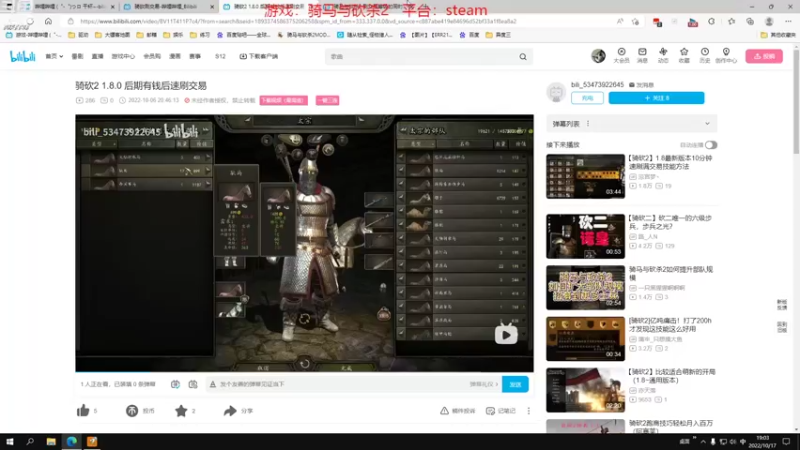The image size is (800, 450).
Task: Open the 记笔记 notes icon
Action: (x=490, y=411)
